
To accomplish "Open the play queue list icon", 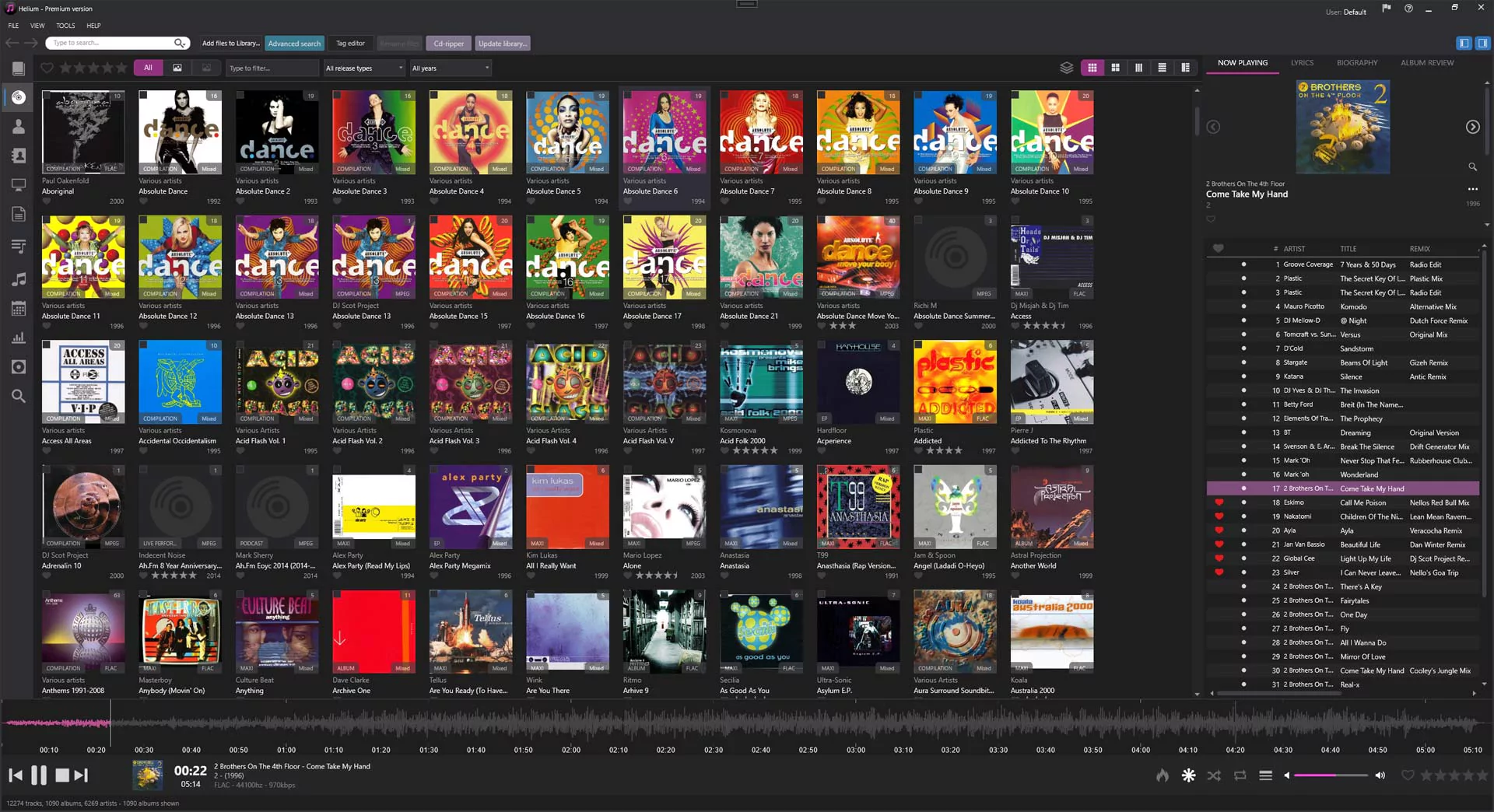I will click(x=1266, y=775).
